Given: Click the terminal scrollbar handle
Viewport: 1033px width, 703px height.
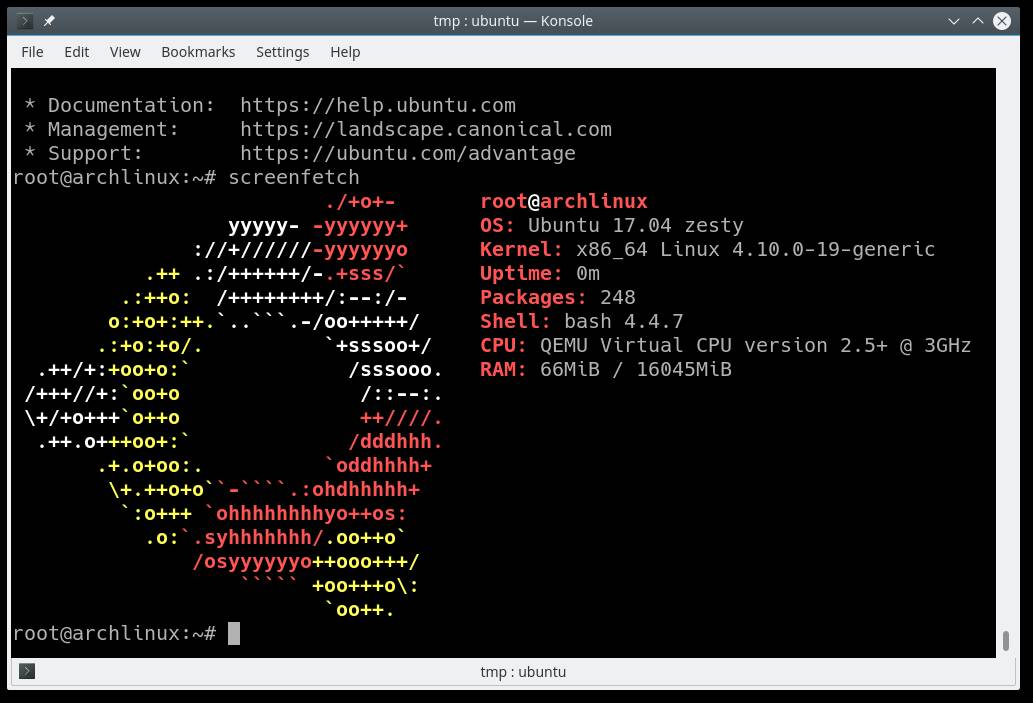Looking at the screenshot, I should (x=1006, y=640).
